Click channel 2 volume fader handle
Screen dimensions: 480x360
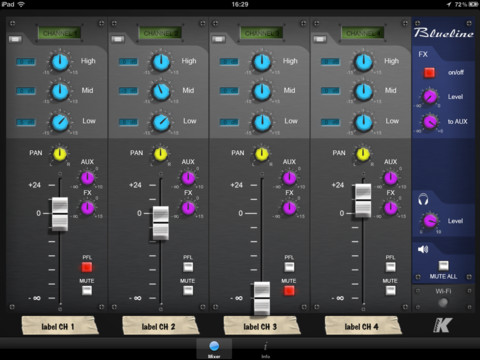161,223
